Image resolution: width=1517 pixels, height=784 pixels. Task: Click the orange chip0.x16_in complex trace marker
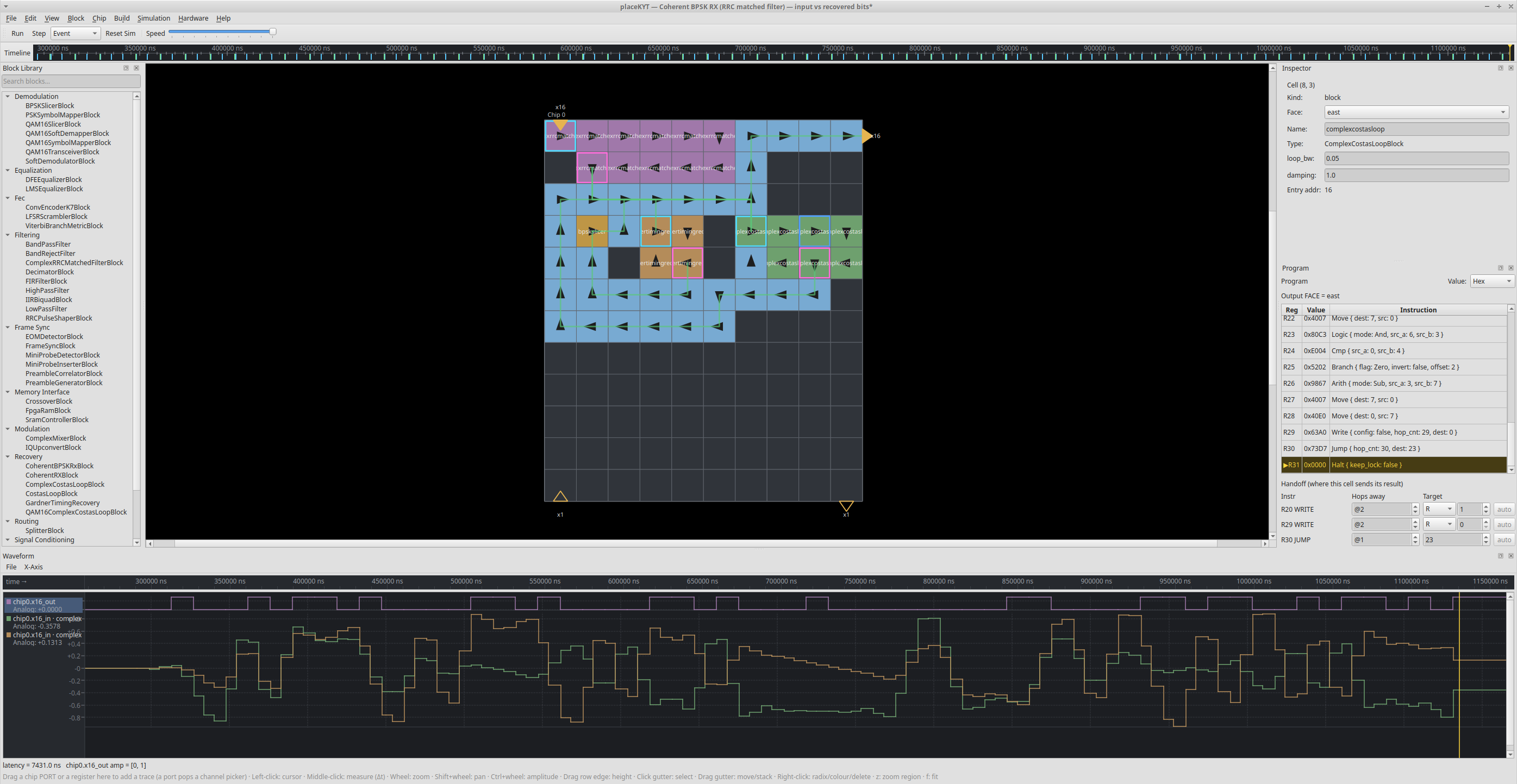(x=9, y=635)
